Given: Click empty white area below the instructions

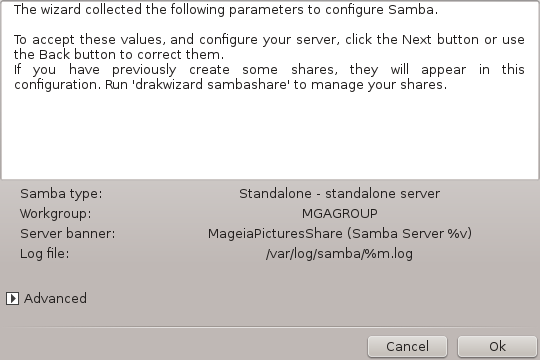Looking at the screenshot, I should point(270,138).
